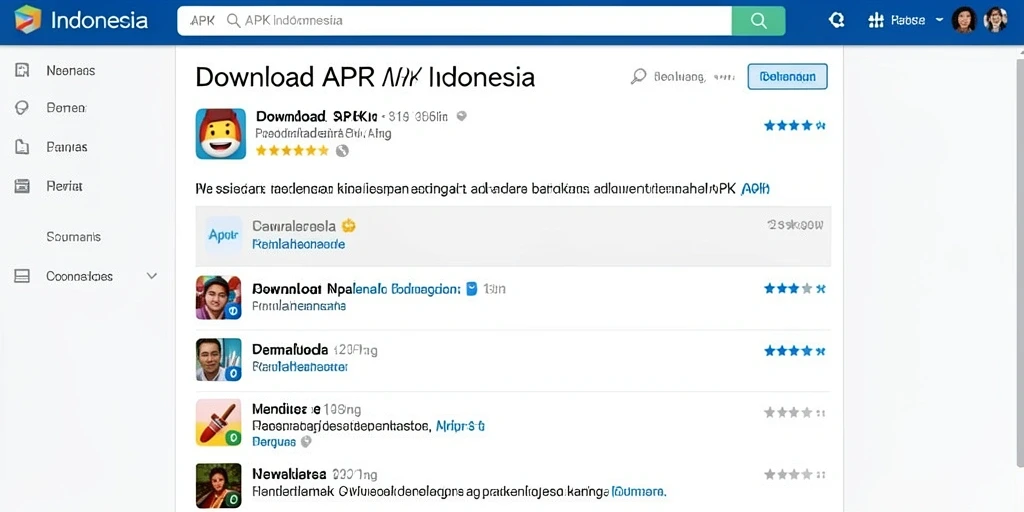Click the magnifier icon beside Beaniuang

(638, 76)
